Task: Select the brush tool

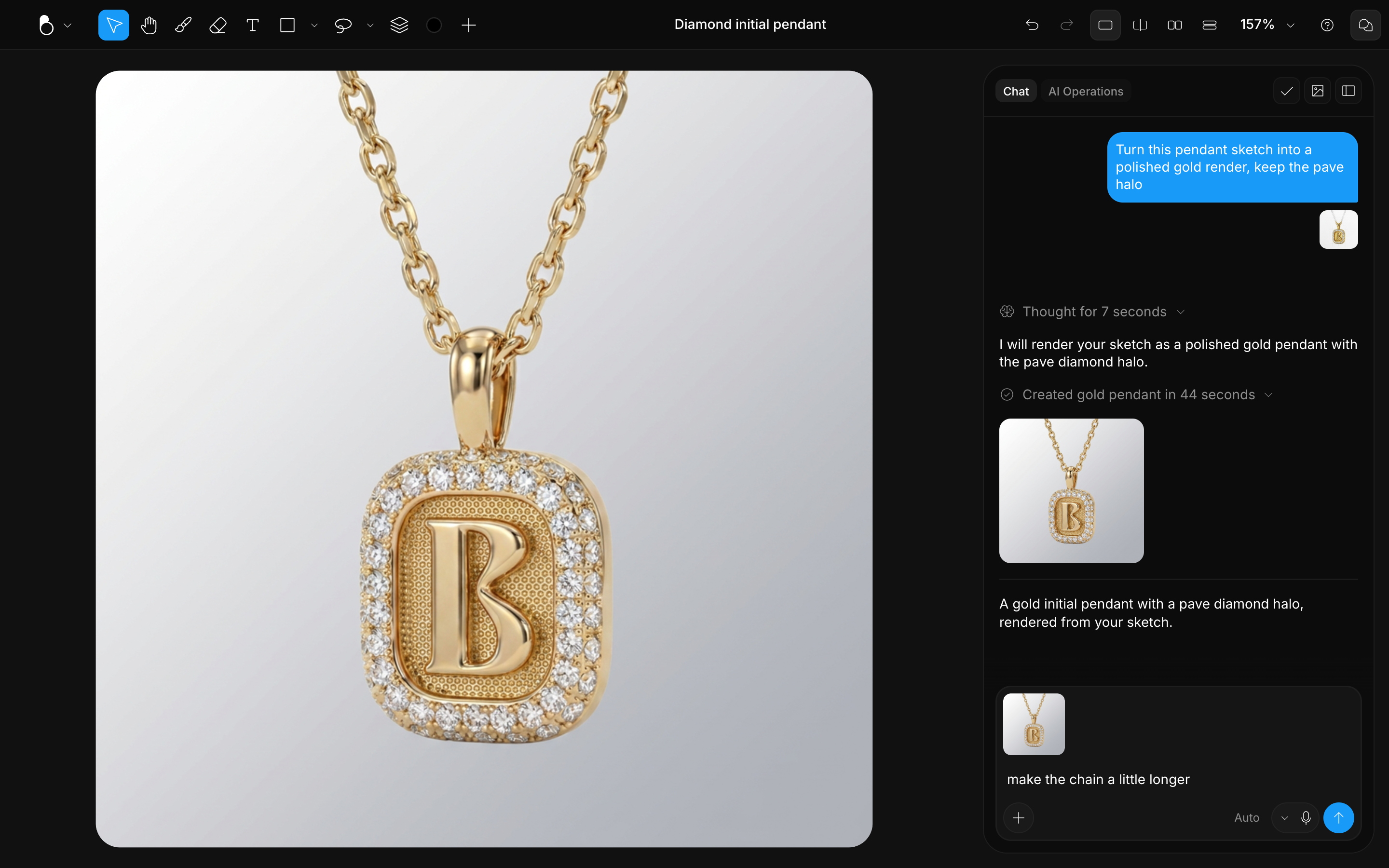Action: (183, 25)
